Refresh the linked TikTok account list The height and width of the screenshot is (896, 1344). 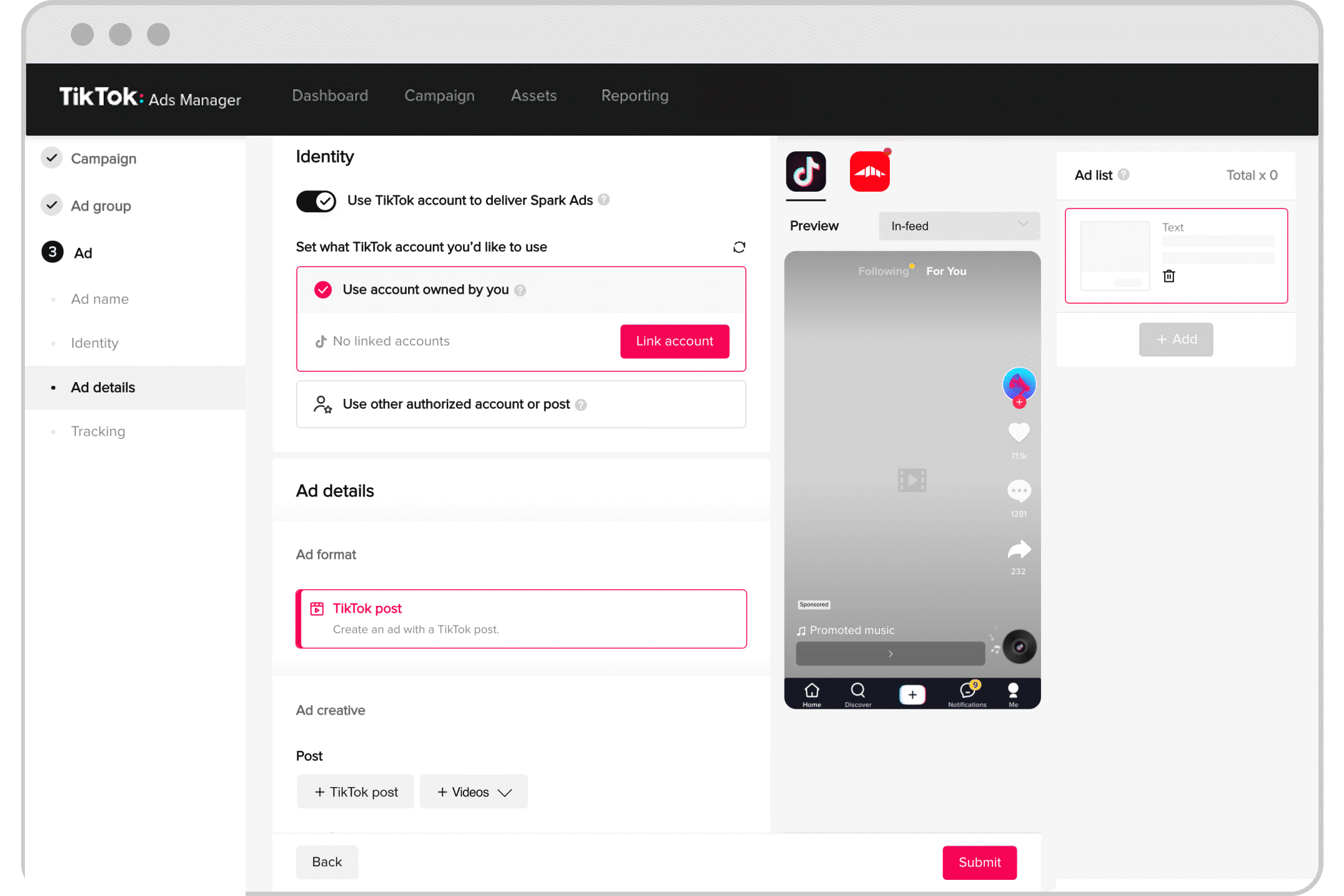739,247
